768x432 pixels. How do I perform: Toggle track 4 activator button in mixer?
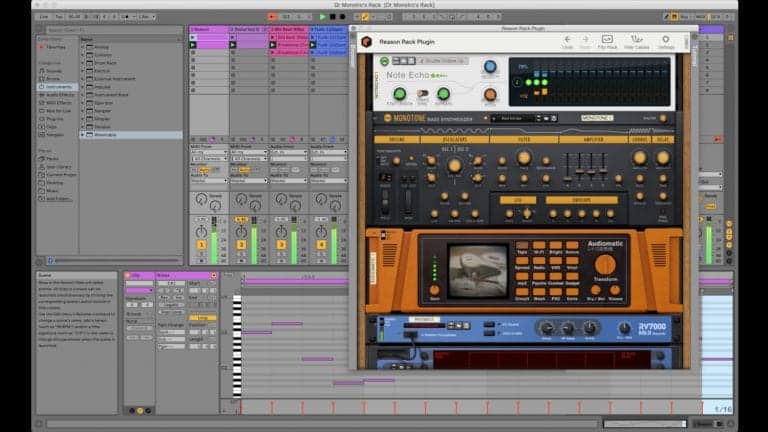click(321, 244)
